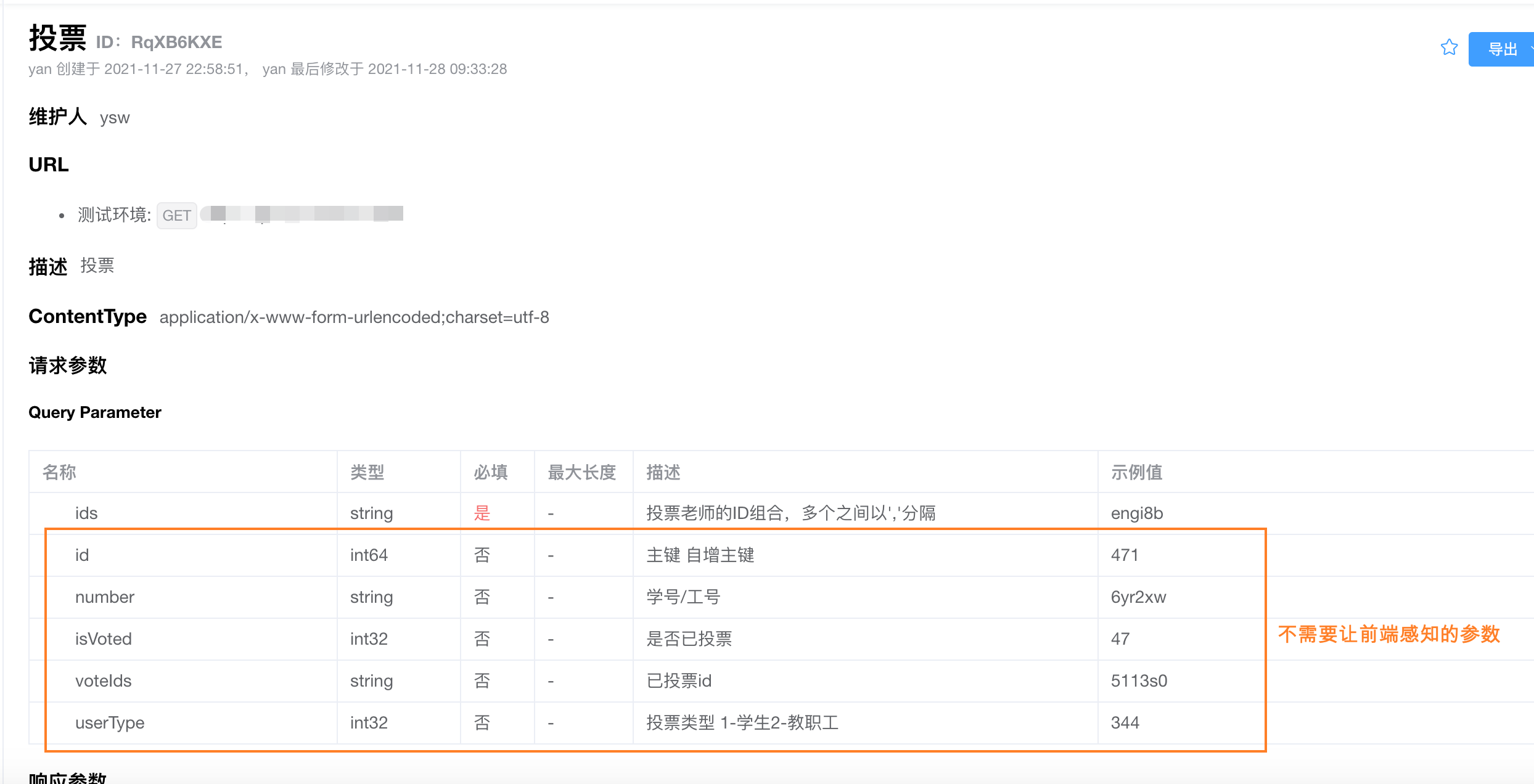Click the example value engi8b
The image size is (1534, 784).
tap(1137, 513)
